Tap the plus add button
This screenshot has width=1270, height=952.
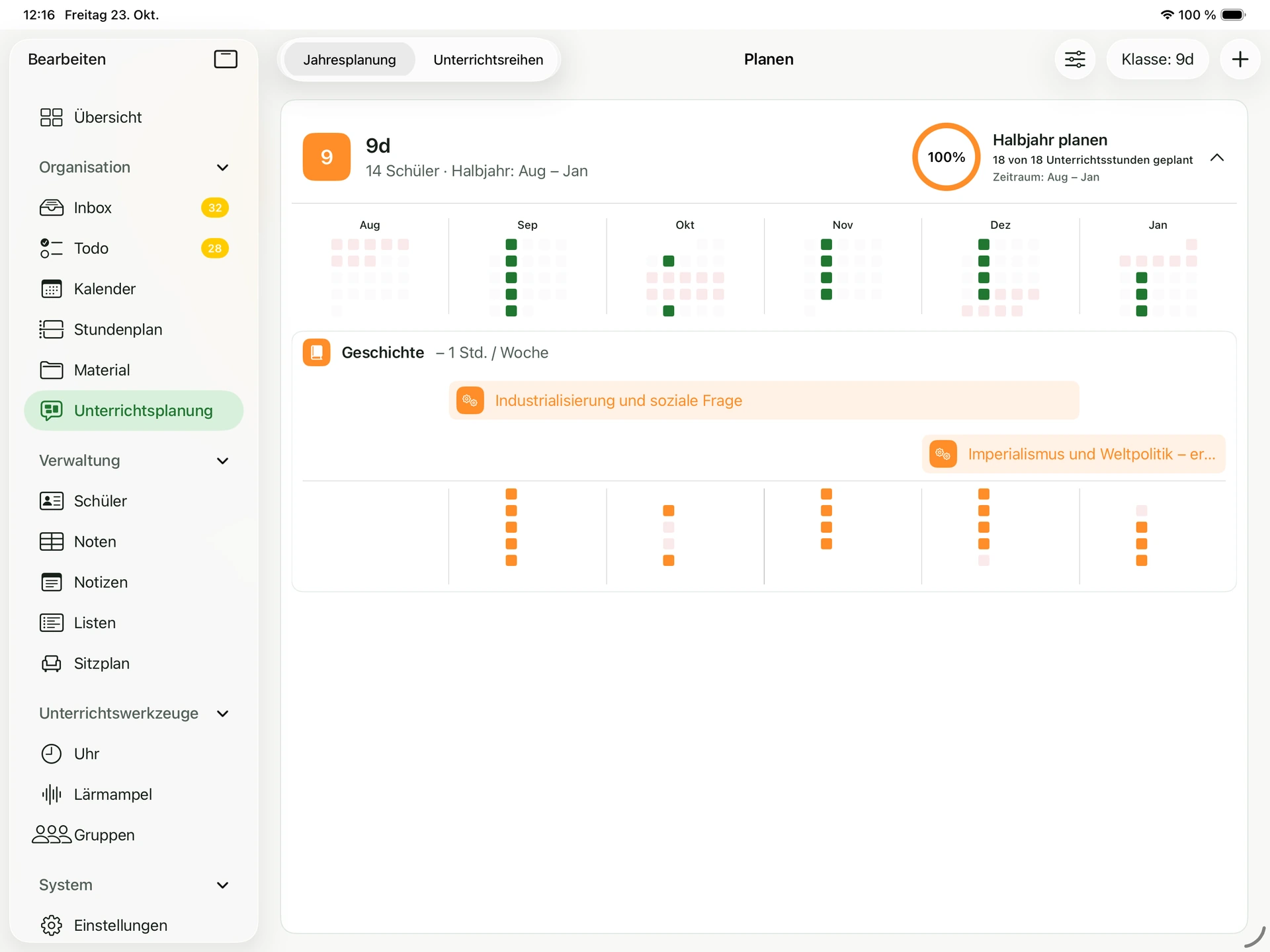[x=1240, y=59]
